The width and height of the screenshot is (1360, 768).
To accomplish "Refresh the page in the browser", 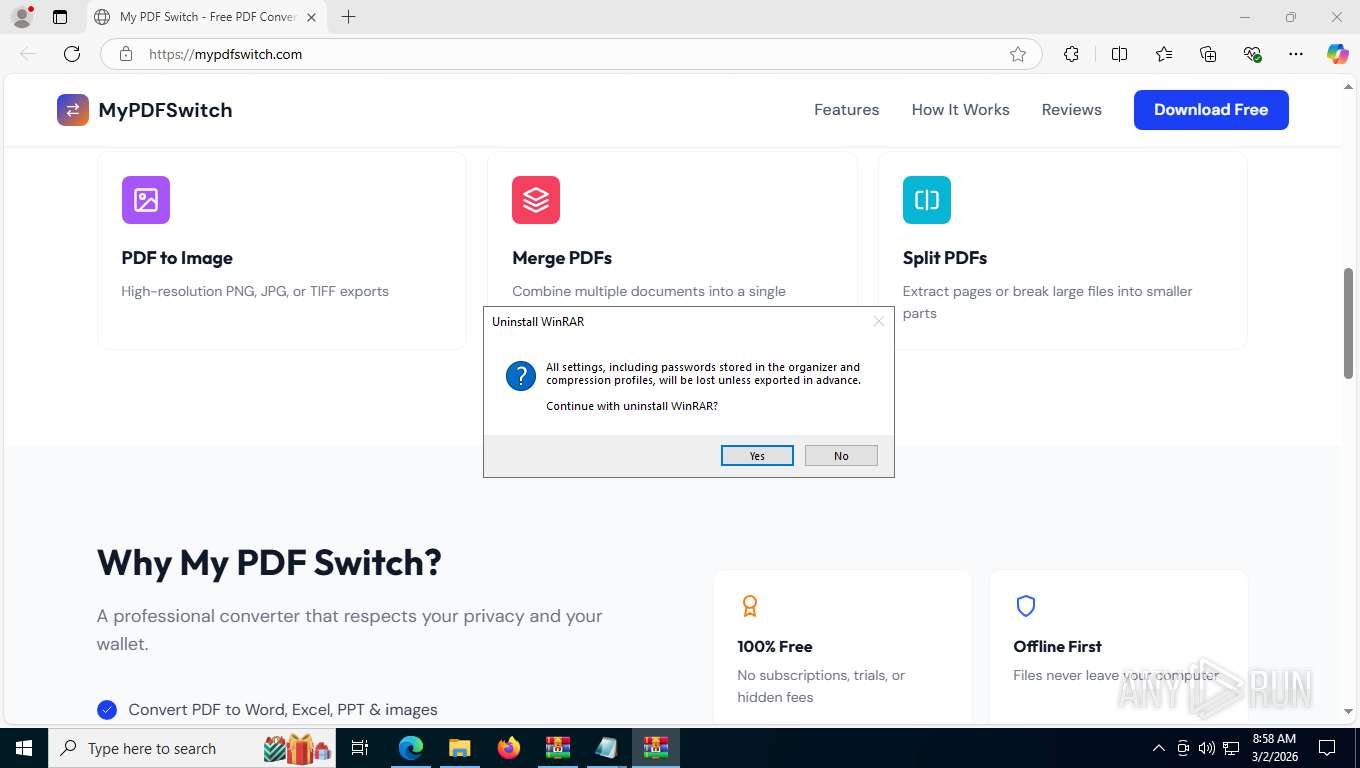I will 72,54.
